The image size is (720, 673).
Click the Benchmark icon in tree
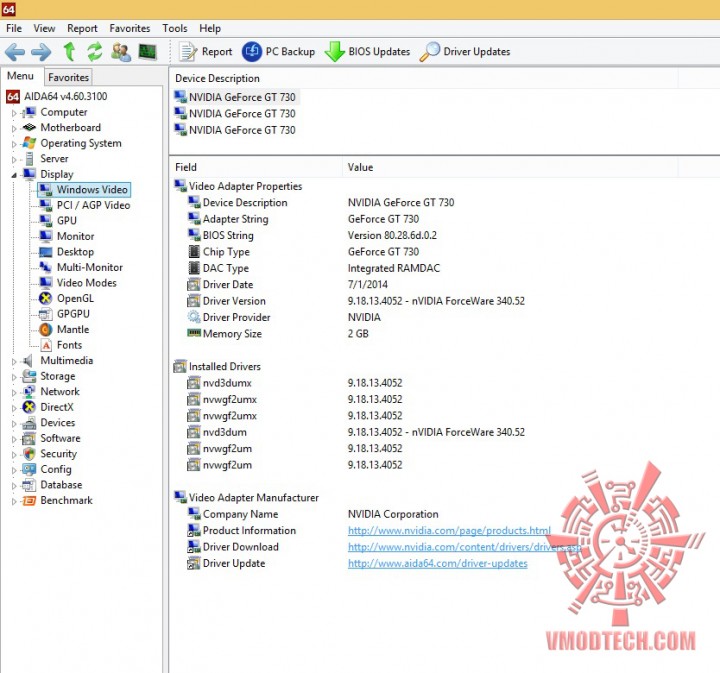29,500
